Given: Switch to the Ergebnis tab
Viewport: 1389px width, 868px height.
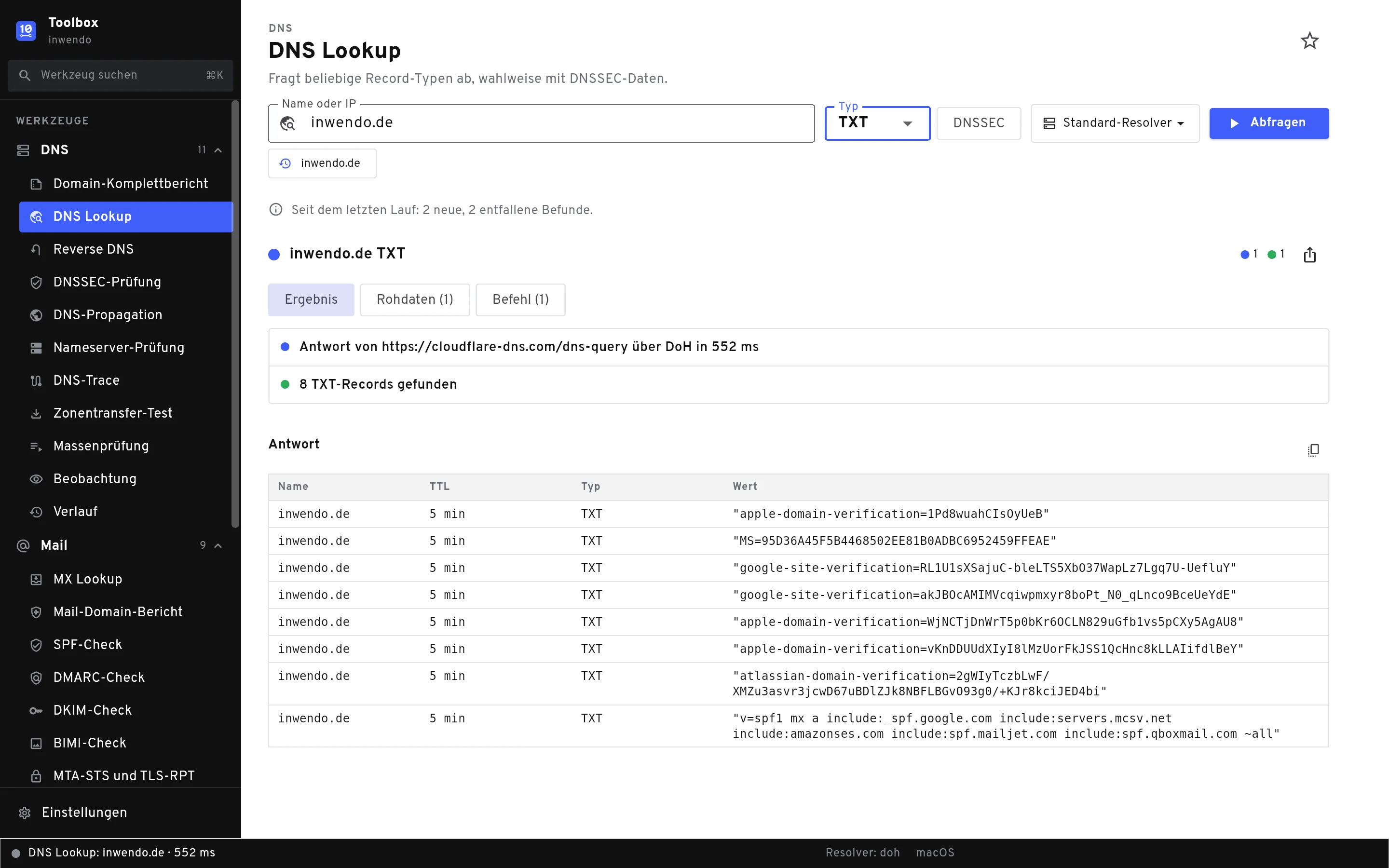Looking at the screenshot, I should pyautogui.click(x=311, y=299).
